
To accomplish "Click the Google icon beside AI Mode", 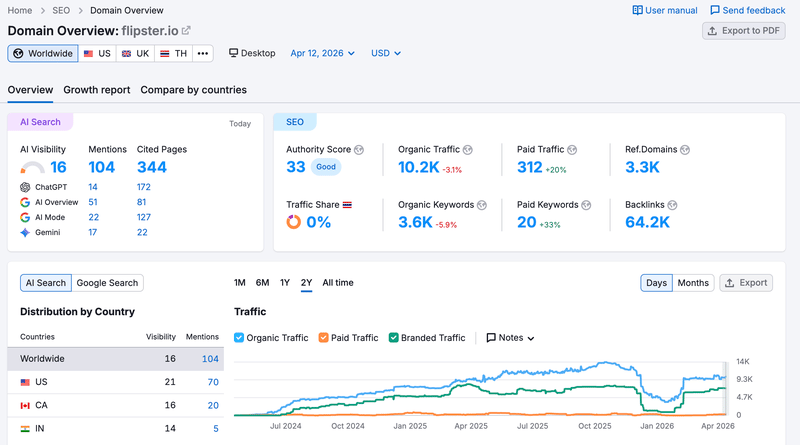I will pos(25,217).
